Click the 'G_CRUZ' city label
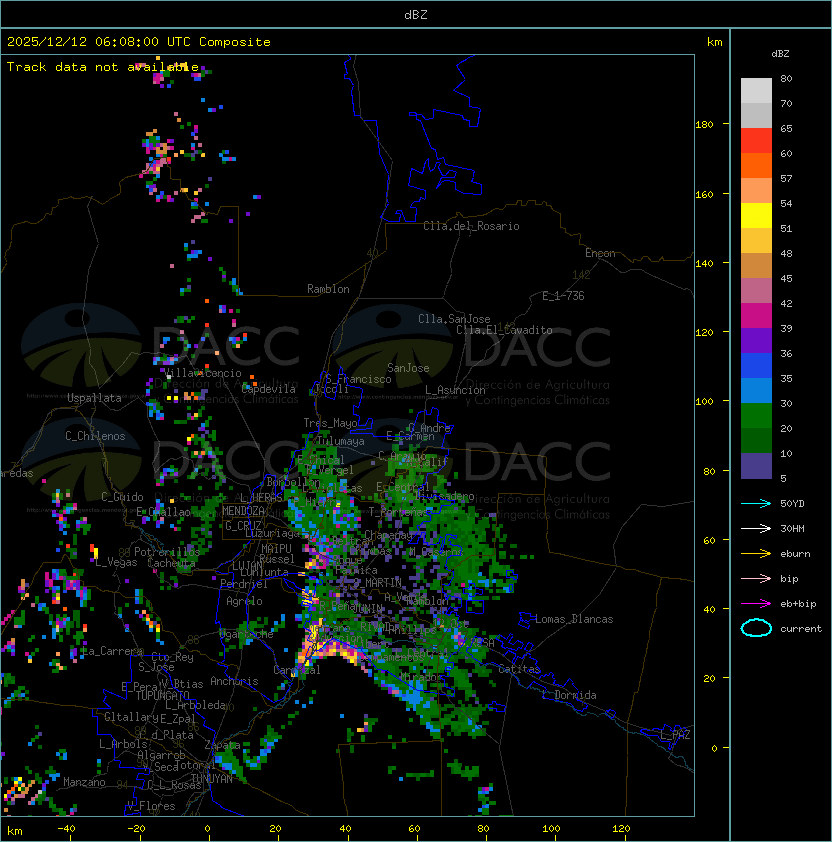 tap(243, 526)
